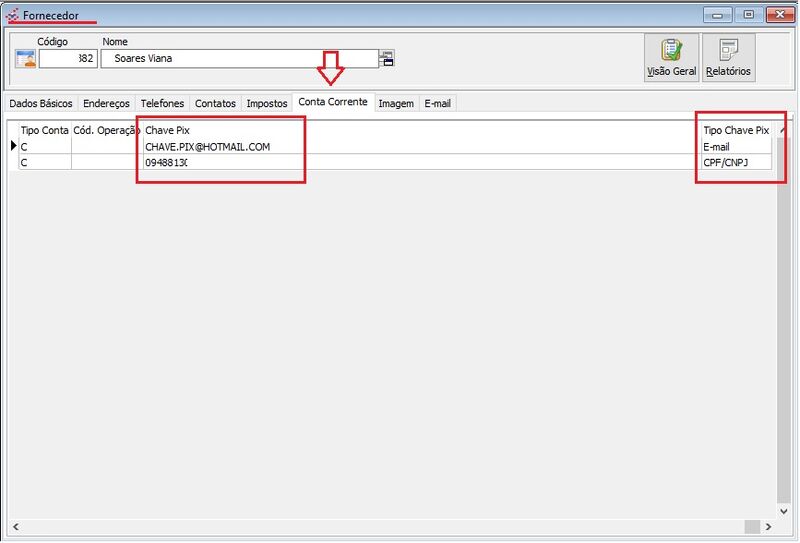
Task: Open the Endereços tab
Action: pos(106,103)
